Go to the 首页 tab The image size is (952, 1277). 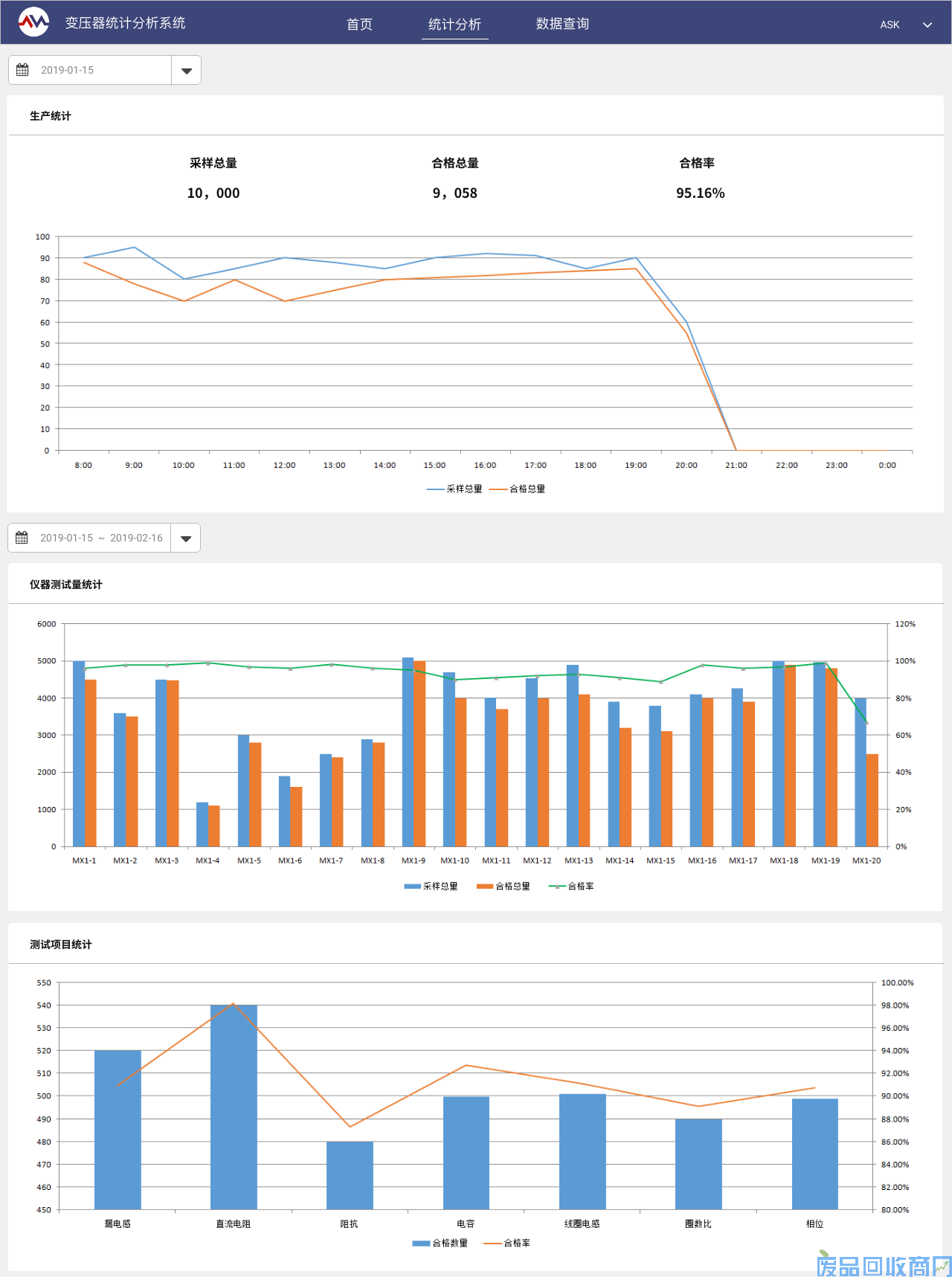click(x=359, y=25)
